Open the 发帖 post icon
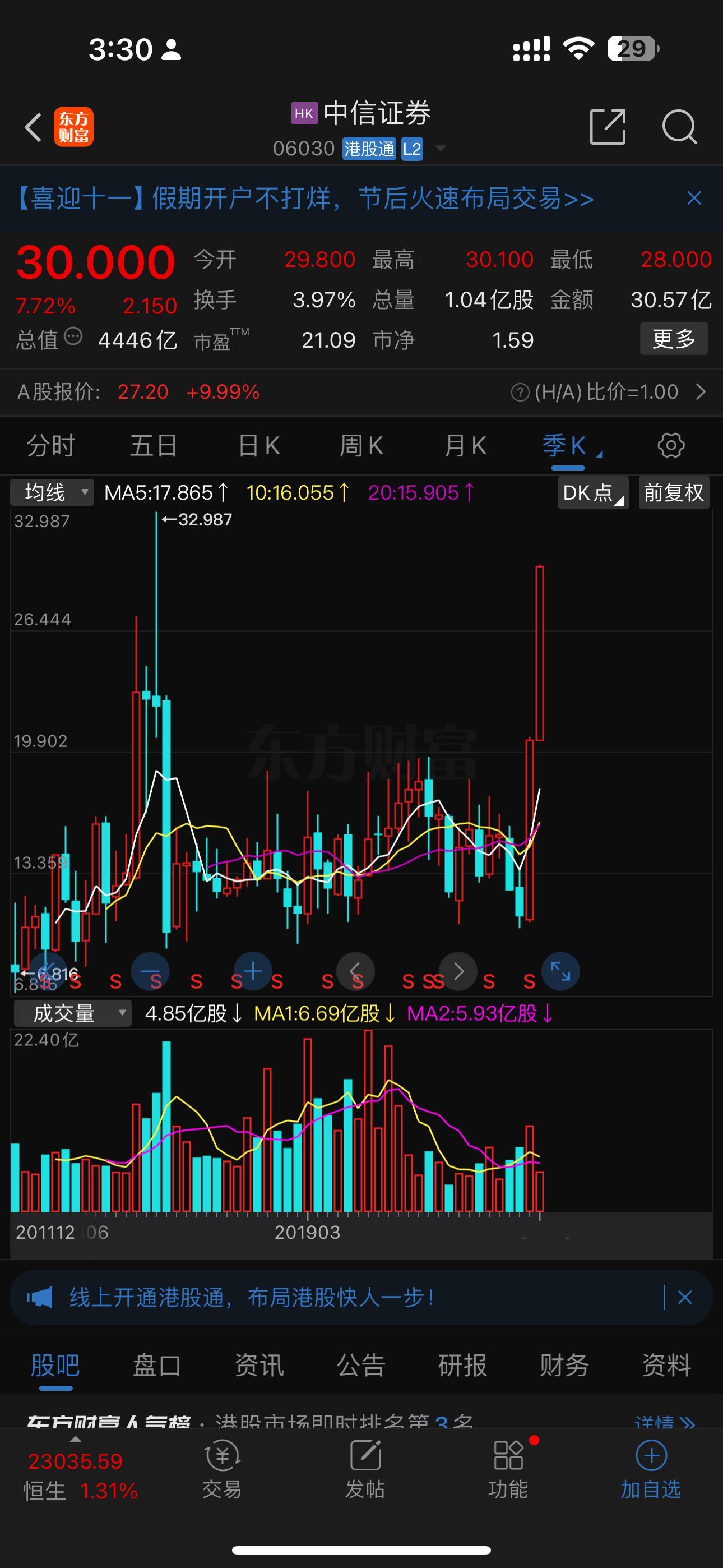This screenshot has width=723, height=1568. point(365,1470)
